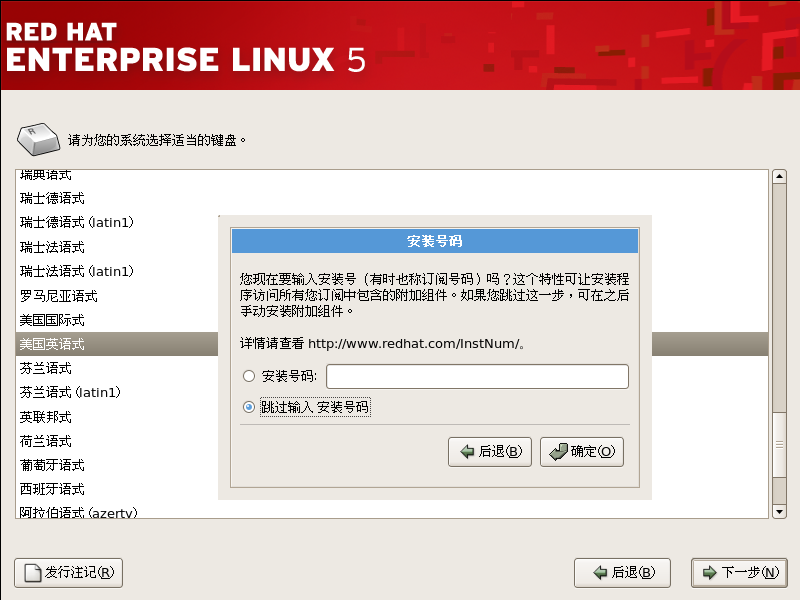Click the keyboard icon next to the prompt
800x600 pixels.
tap(38, 139)
